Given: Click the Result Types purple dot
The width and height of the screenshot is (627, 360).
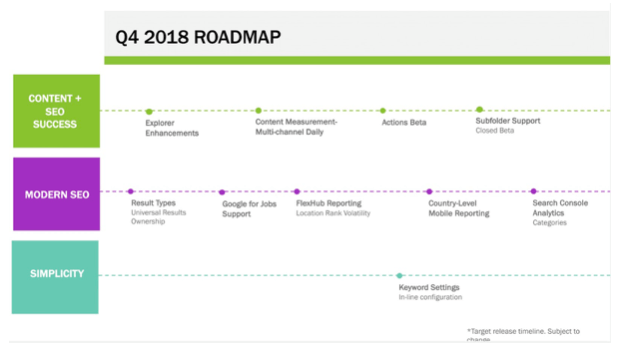Looking at the screenshot, I should coord(130,192).
